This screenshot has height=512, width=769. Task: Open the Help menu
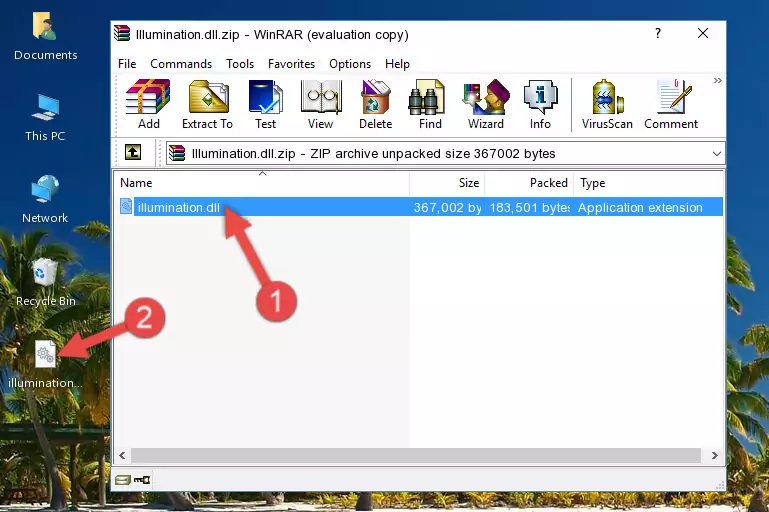[397, 64]
